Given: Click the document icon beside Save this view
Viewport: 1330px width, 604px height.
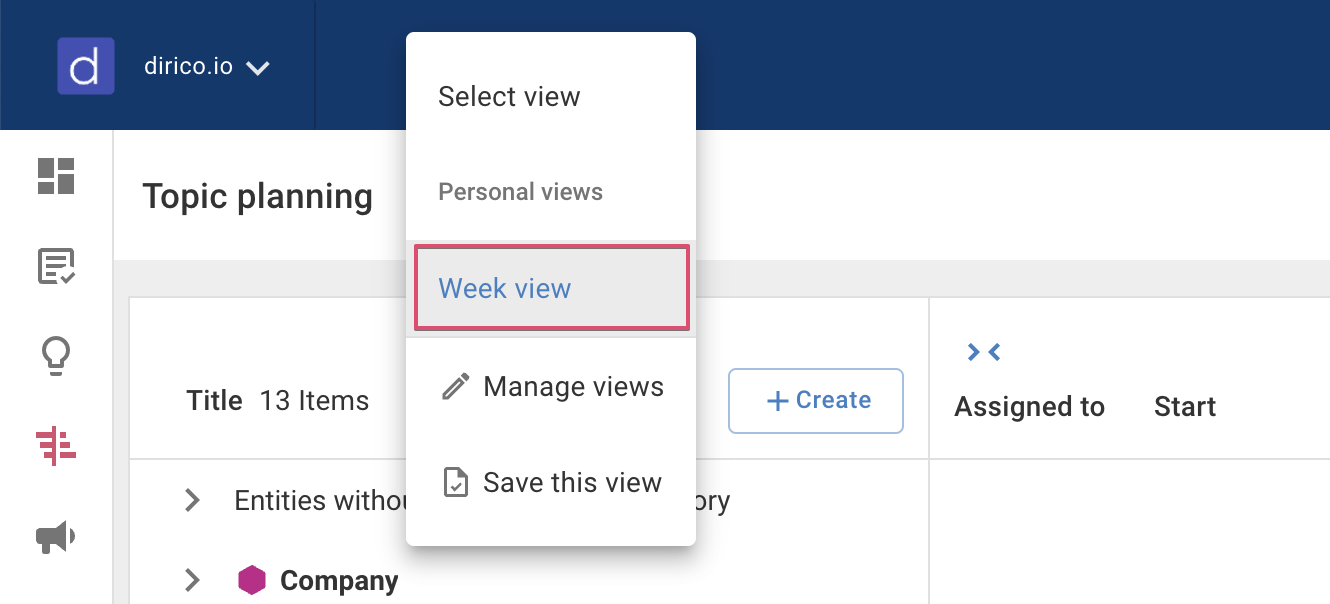Looking at the screenshot, I should (x=456, y=481).
